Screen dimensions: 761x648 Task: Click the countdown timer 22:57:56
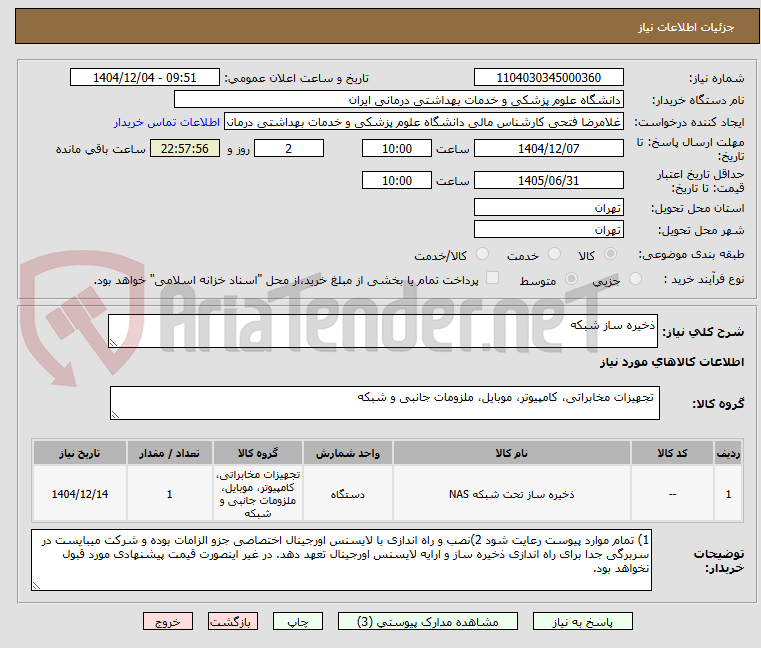(184, 149)
